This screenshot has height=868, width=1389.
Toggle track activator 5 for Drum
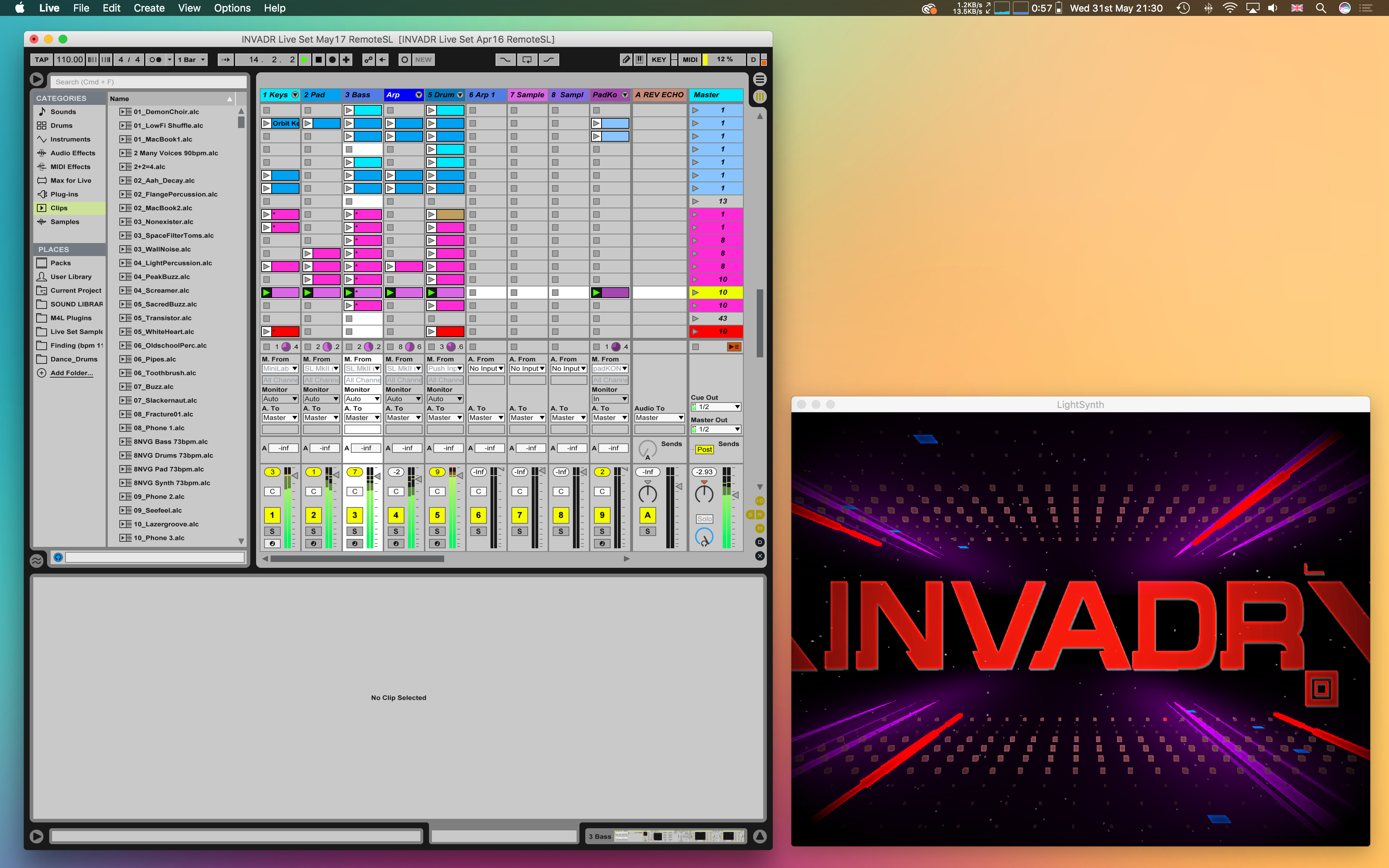437,515
